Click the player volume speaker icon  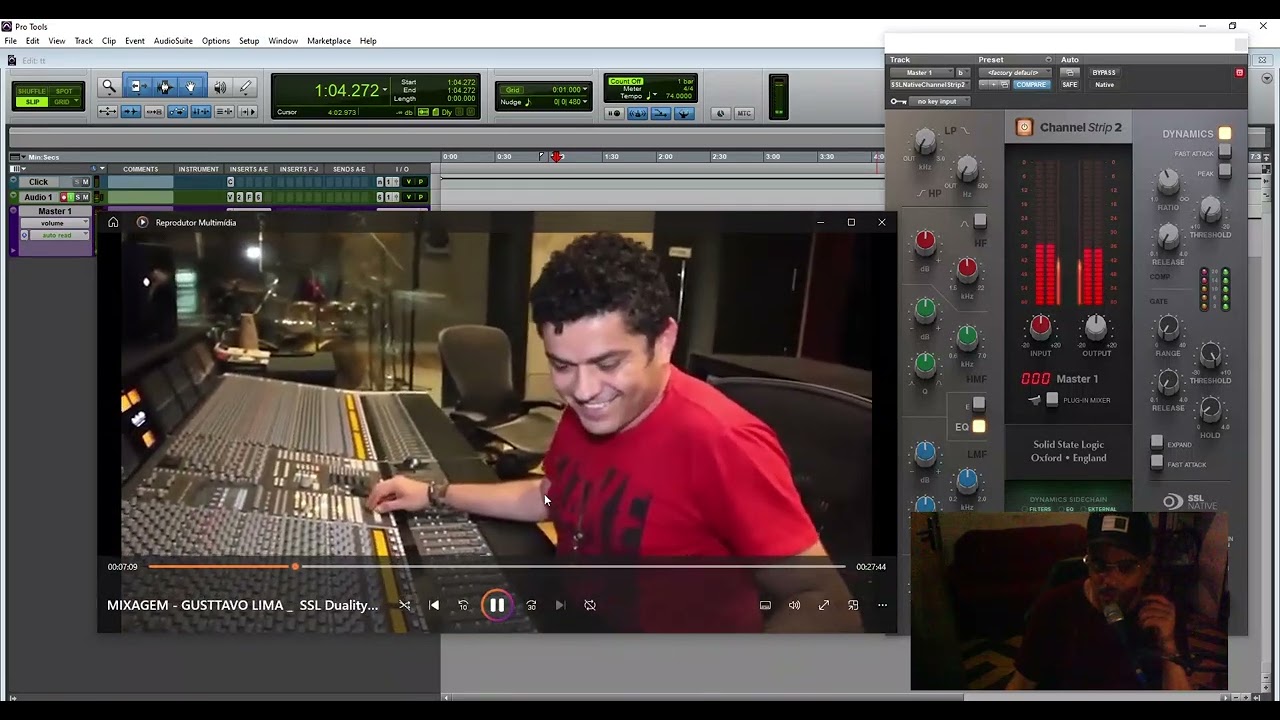click(x=794, y=605)
